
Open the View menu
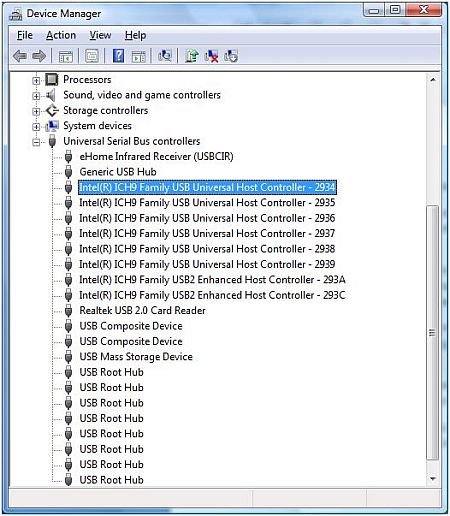tap(100, 35)
